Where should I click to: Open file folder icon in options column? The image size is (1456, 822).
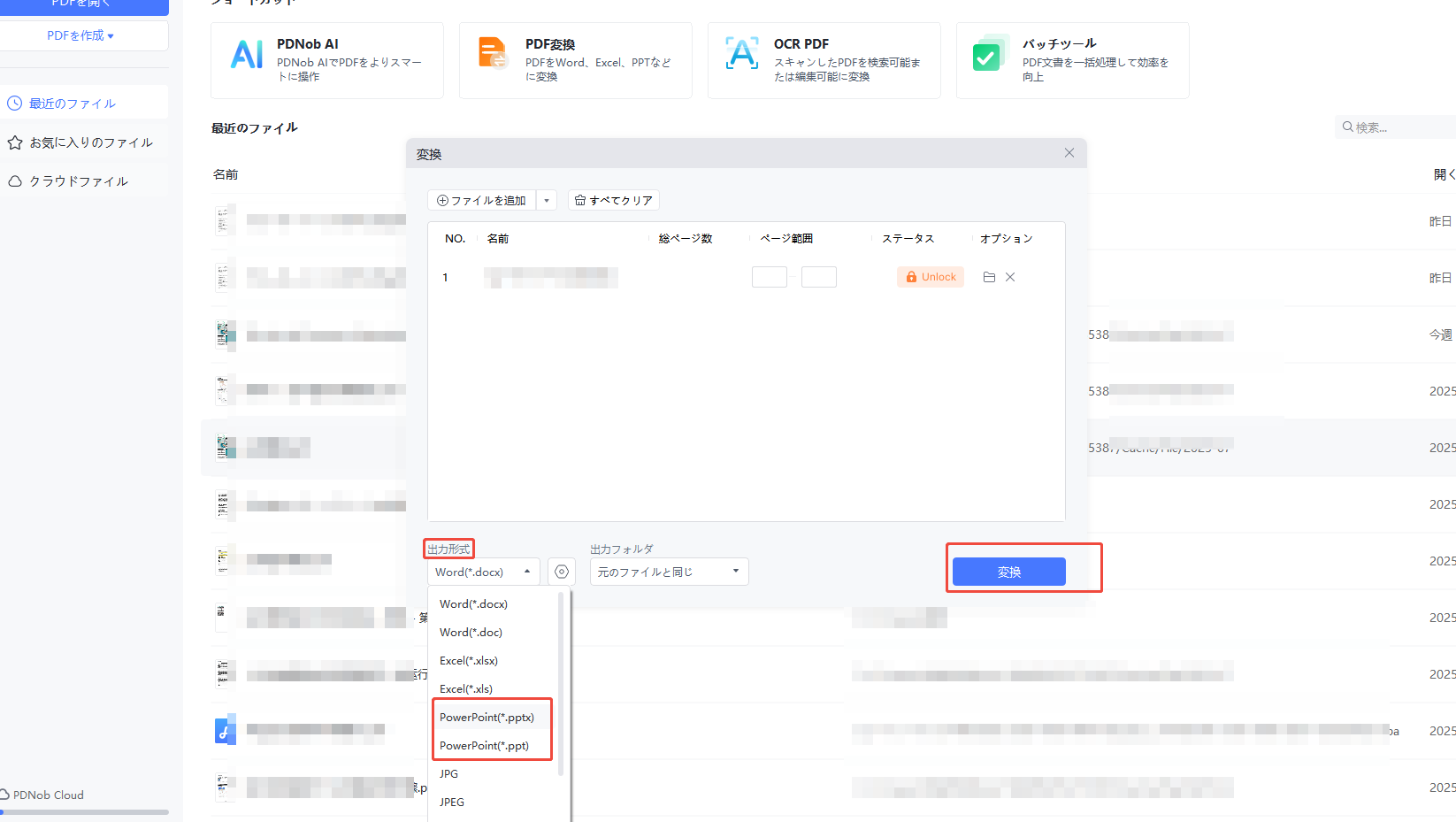coord(989,277)
